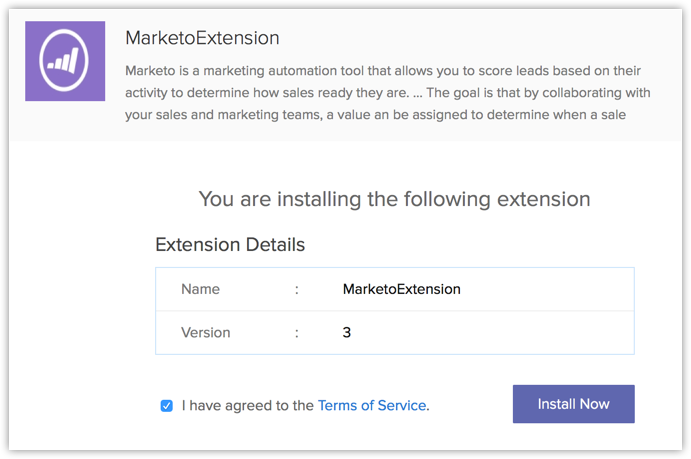Image resolution: width=691 pixels, height=459 pixels.
Task: Open the Terms of Service link
Action: (371, 405)
